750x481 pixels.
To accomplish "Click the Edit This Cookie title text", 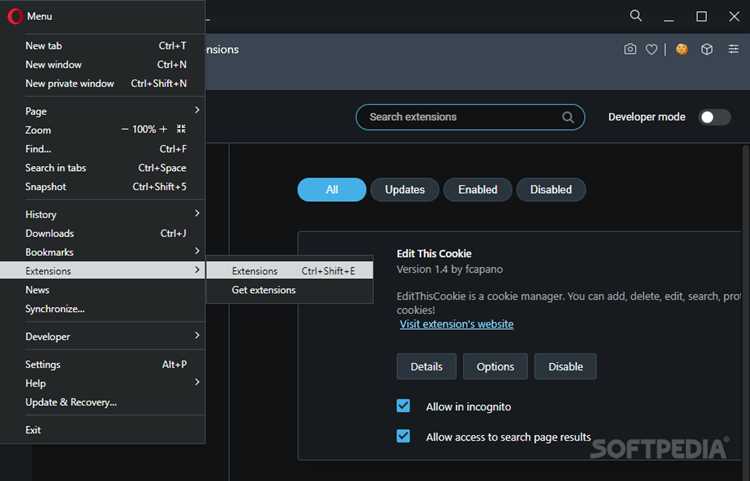I will pos(434,254).
